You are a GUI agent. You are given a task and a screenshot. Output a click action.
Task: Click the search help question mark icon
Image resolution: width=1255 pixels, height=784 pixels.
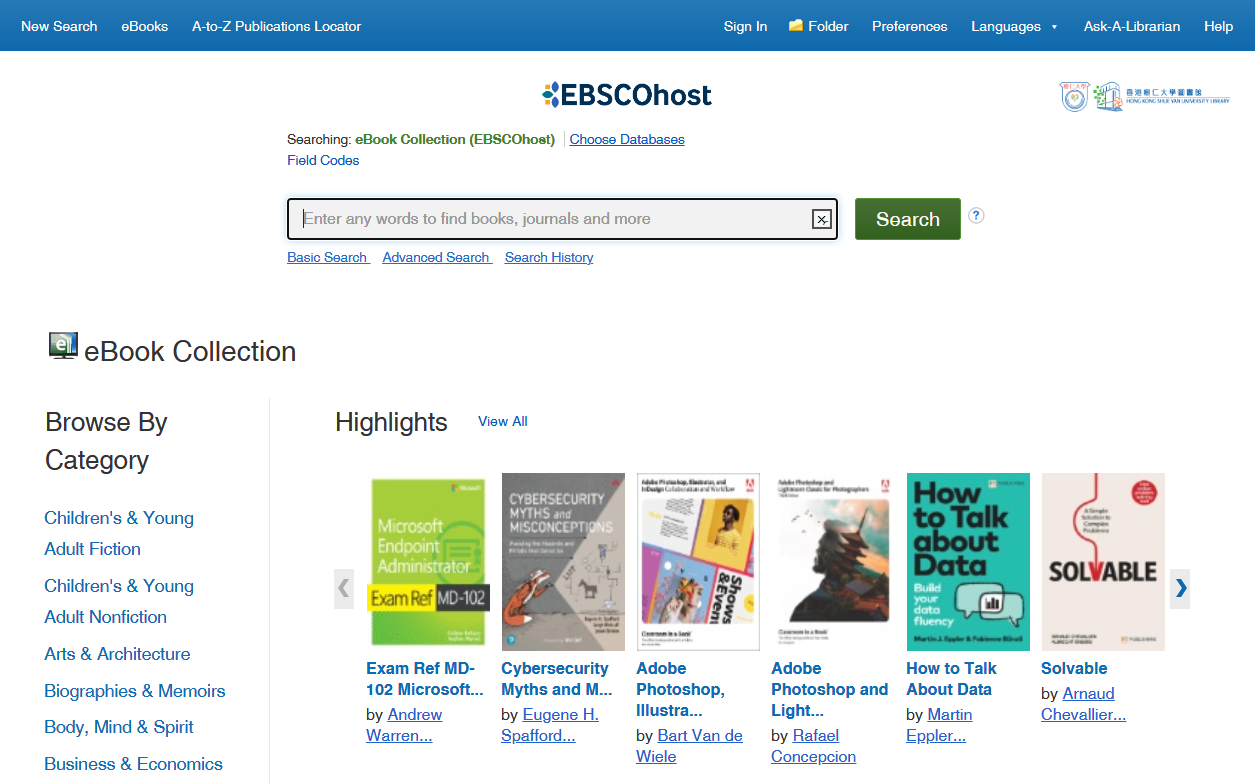(x=976, y=215)
